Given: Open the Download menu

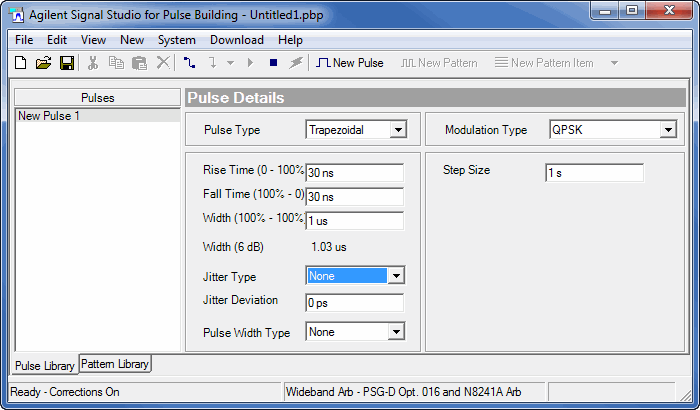Looking at the screenshot, I should point(237,40).
